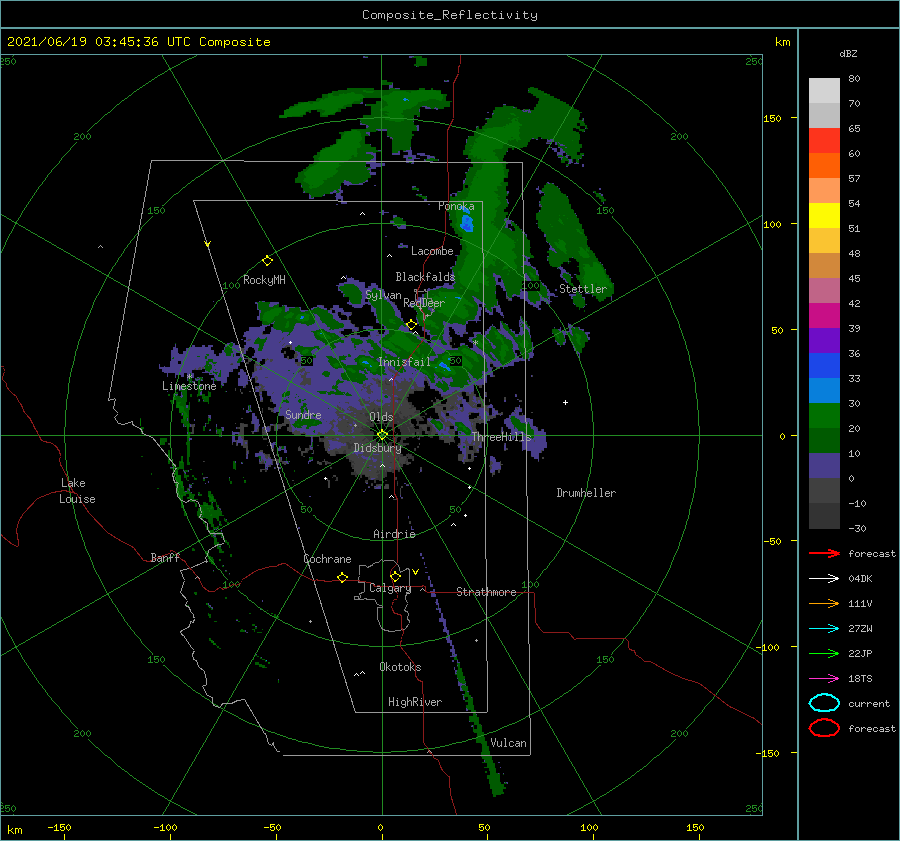Click the blue high-reflectivity cell below Ponoka
900x841 pixels.
pos(467,223)
